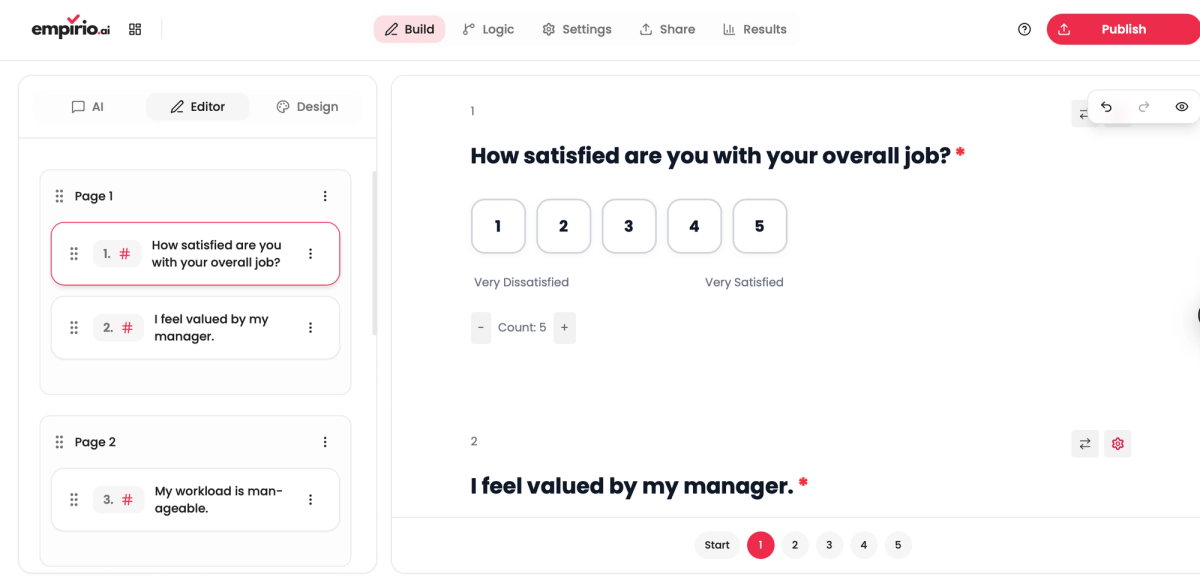Click the '3. #' type badge
This screenshot has width=1200, height=577.
click(x=119, y=500)
